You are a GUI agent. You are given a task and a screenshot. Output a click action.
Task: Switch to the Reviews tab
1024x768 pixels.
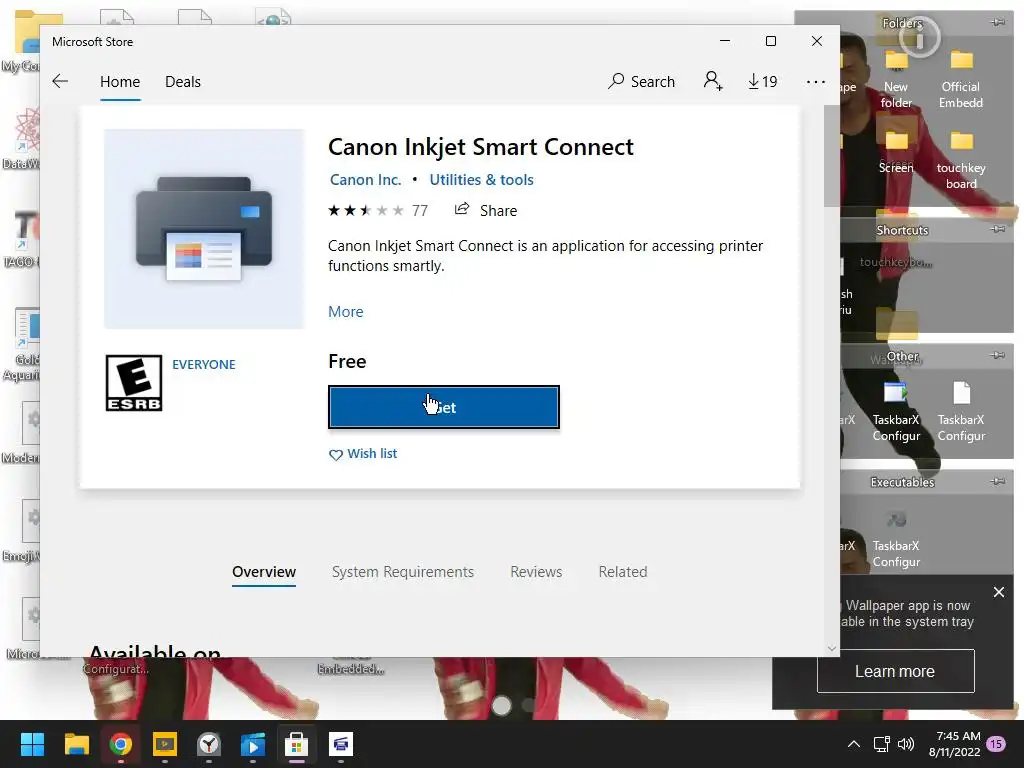click(x=536, y=572)
